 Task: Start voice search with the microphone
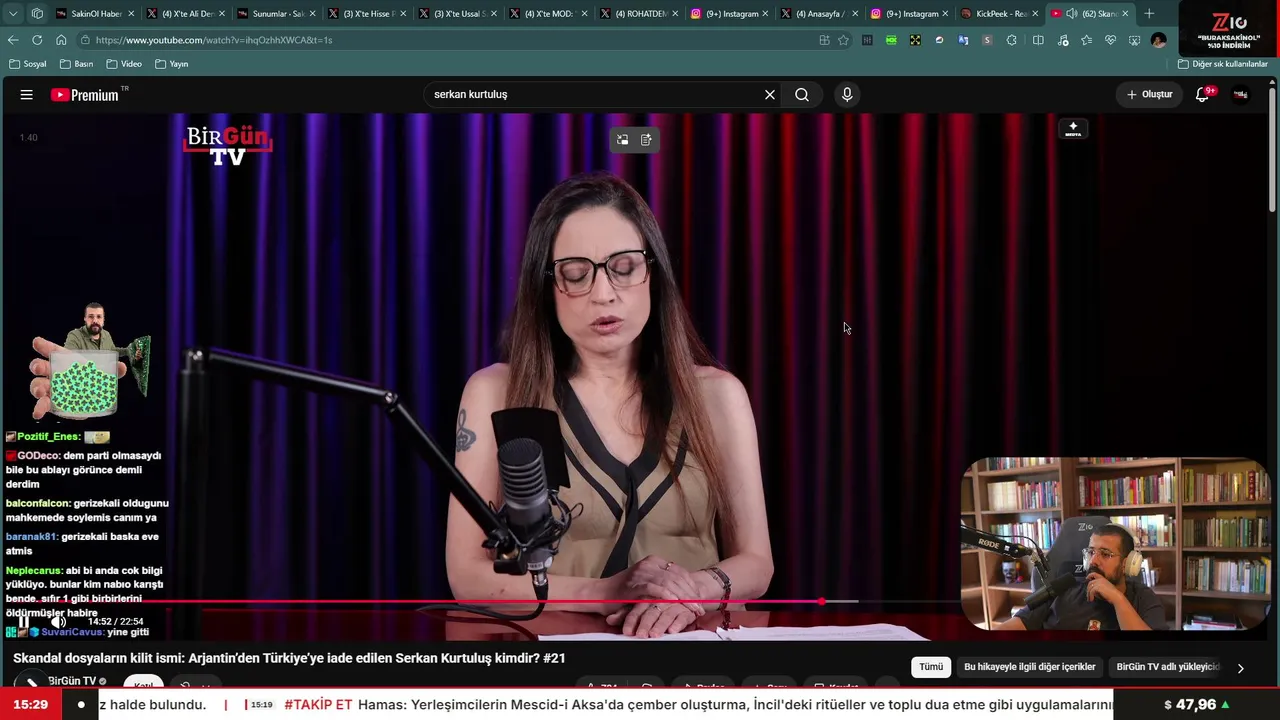click(847, 95)
